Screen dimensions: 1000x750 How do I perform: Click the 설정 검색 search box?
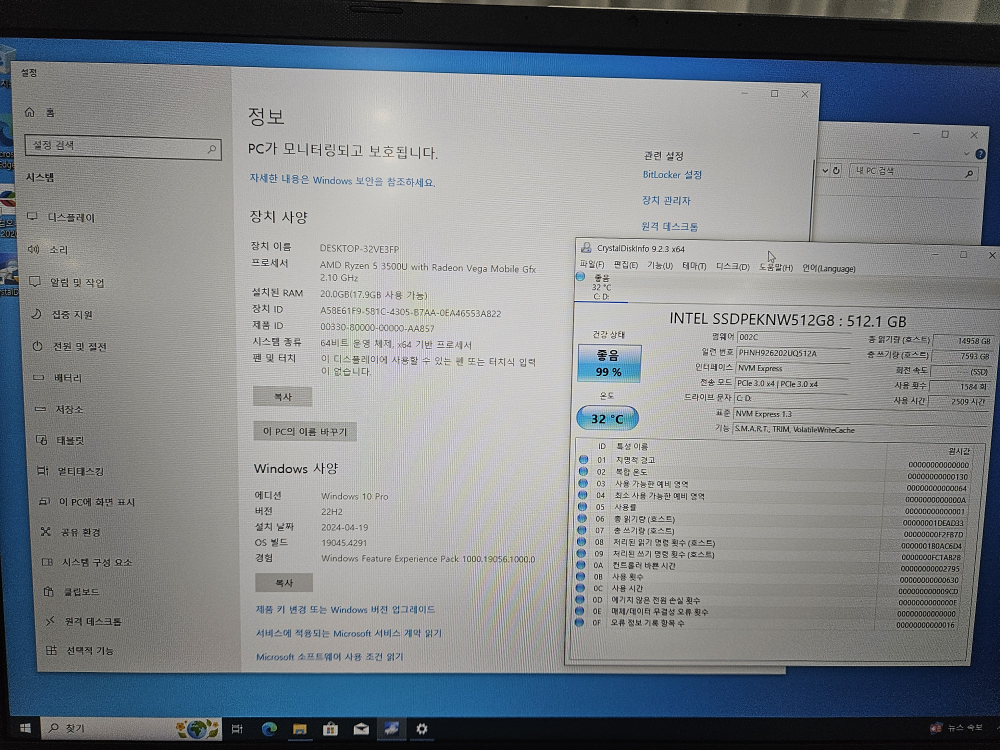tap(123, 147)
